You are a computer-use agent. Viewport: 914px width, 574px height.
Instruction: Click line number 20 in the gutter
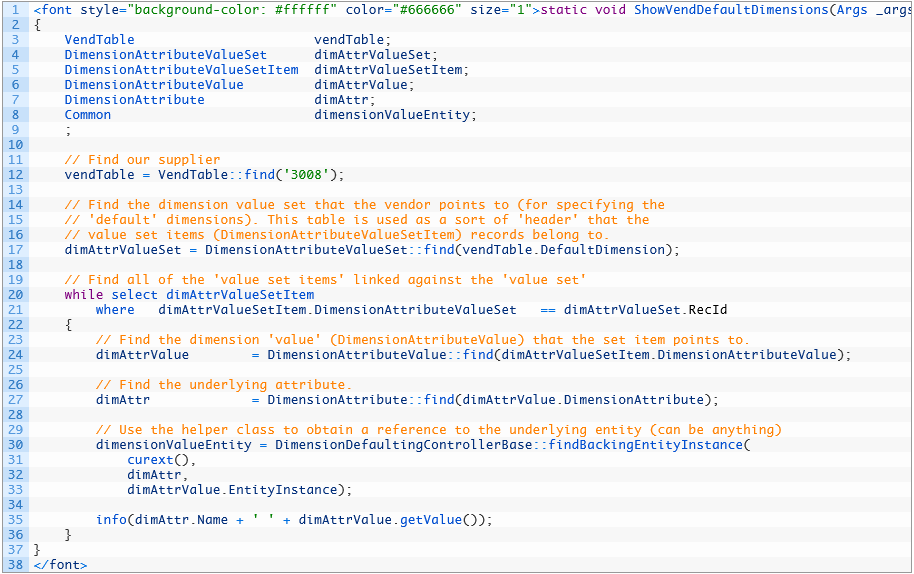pyautogui.click(x=16, y=294)
